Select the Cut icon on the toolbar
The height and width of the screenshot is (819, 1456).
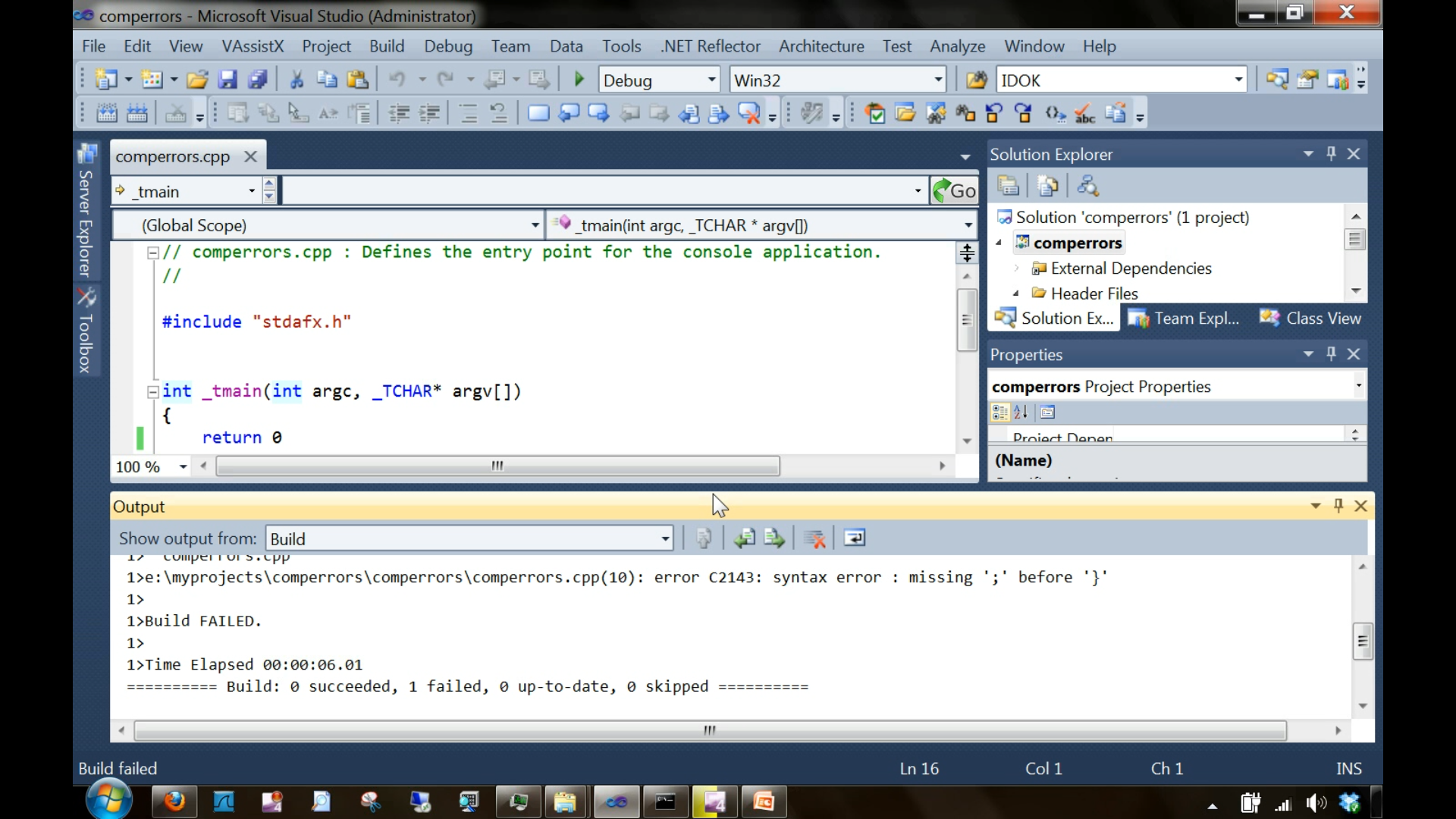pos(297,79)
